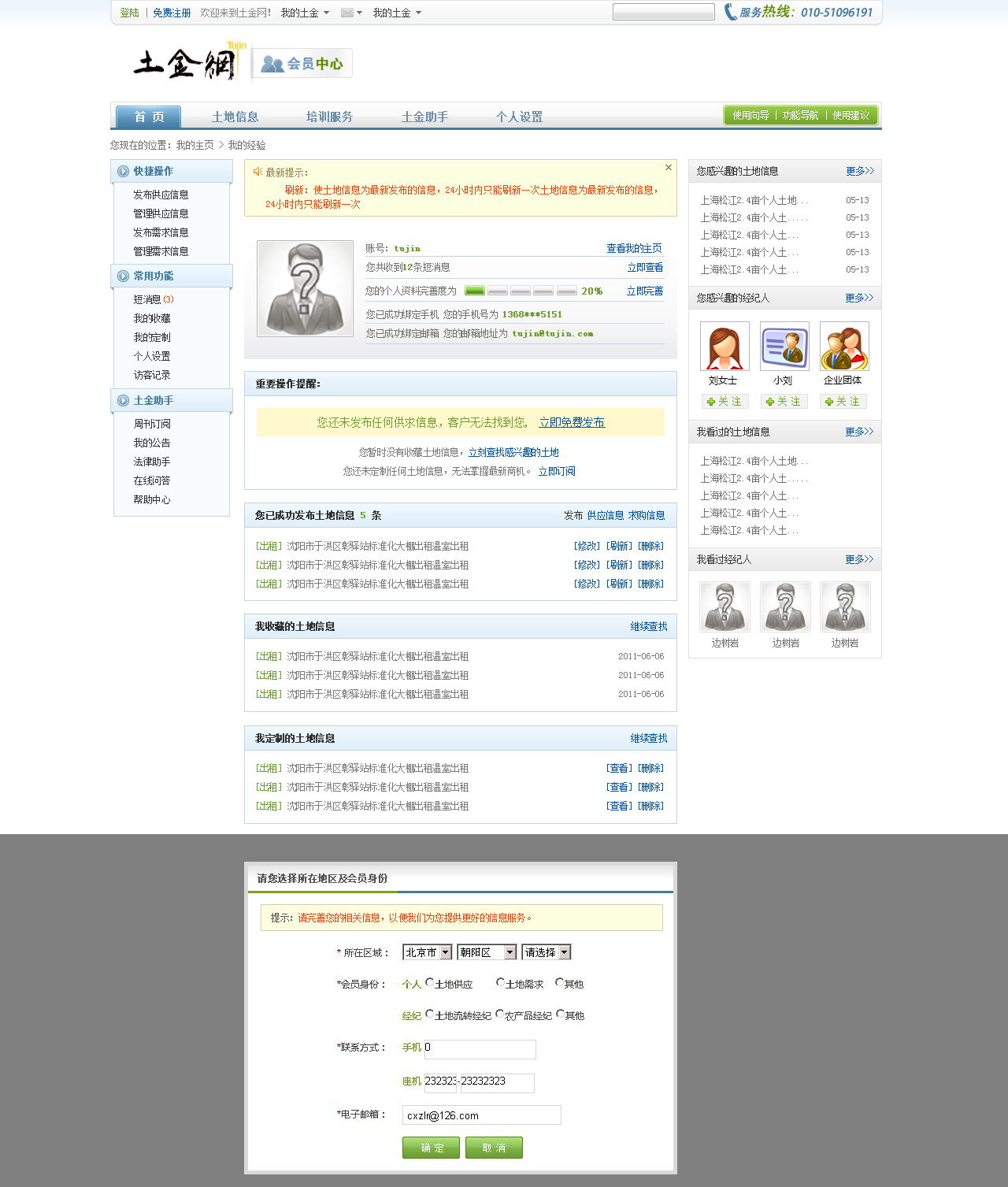Click the top search input box
This screenshot has width=1008, height=1187.
[x=663, y=12]
